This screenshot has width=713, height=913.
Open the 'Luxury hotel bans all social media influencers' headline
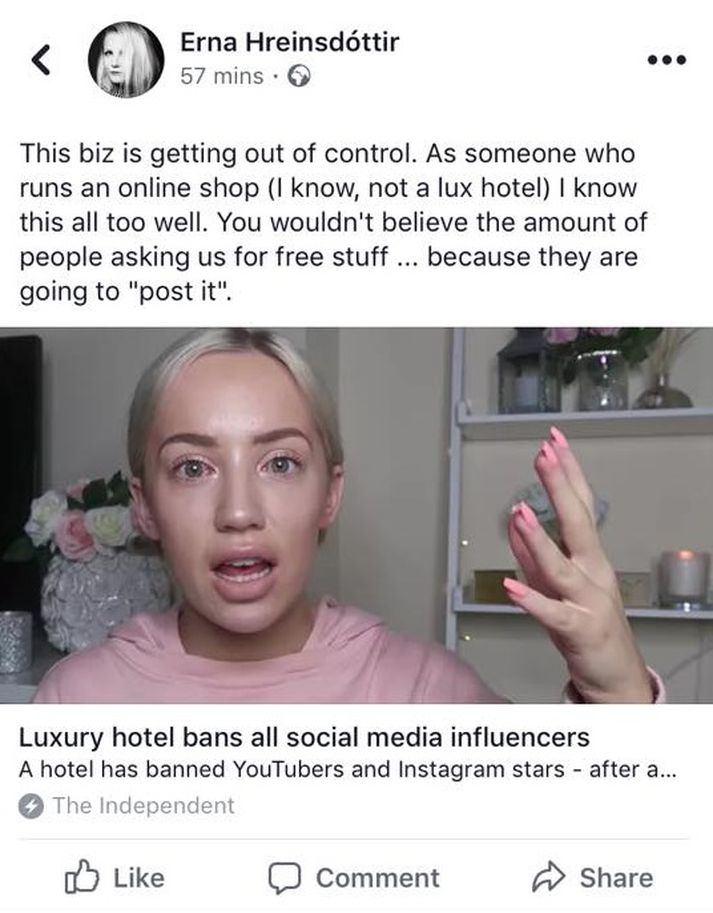point(304,737)
